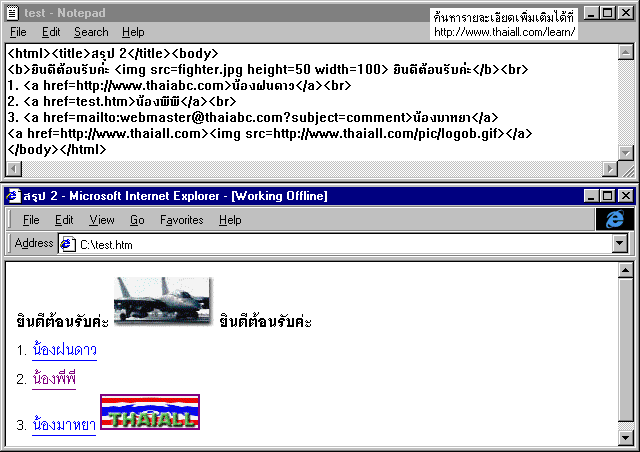Click the first numbered hyperlink
Viewport: 640px width, 452px height.
tap(65, 351)
